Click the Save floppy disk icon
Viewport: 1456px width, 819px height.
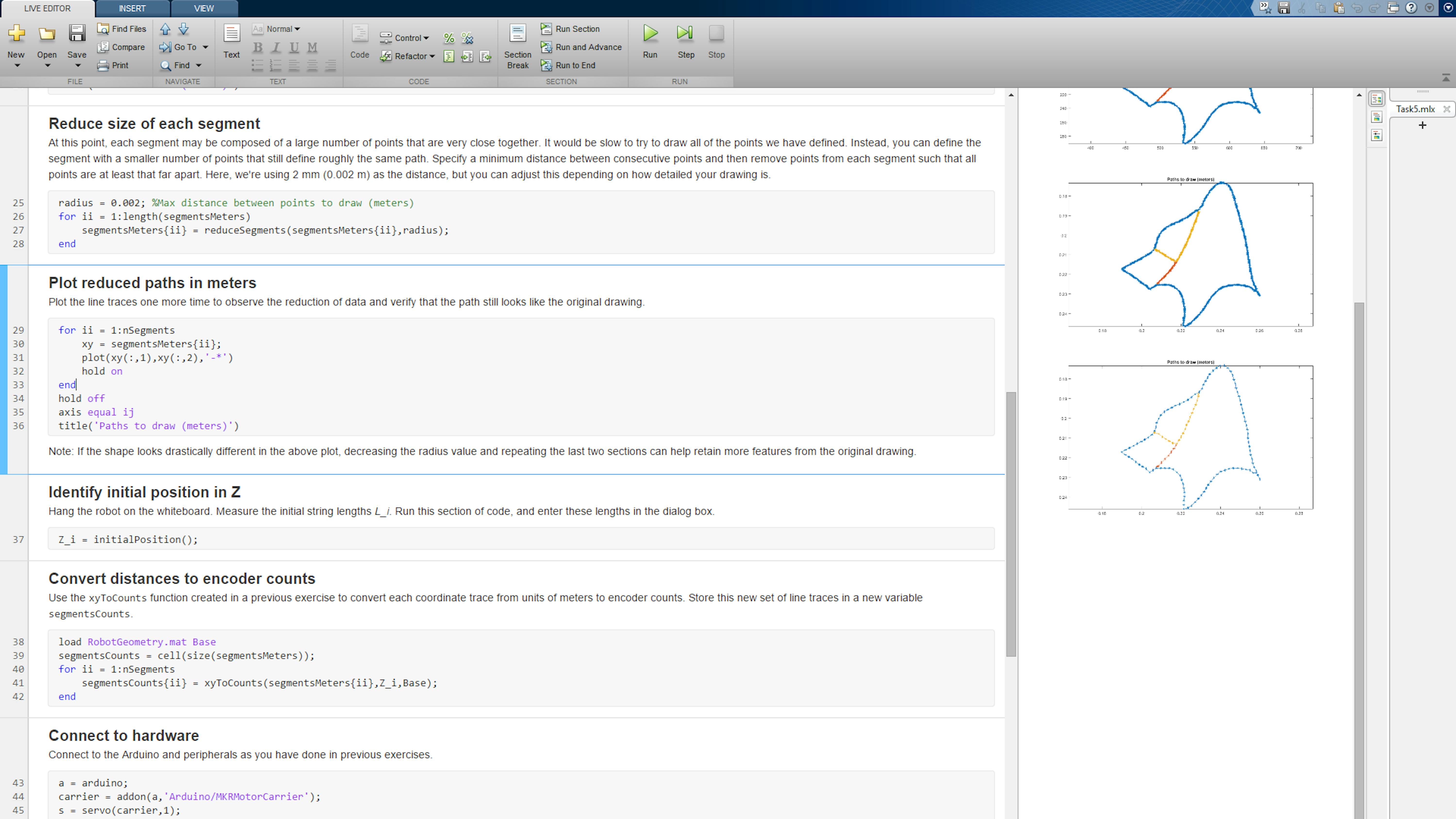tap(77, 33)
